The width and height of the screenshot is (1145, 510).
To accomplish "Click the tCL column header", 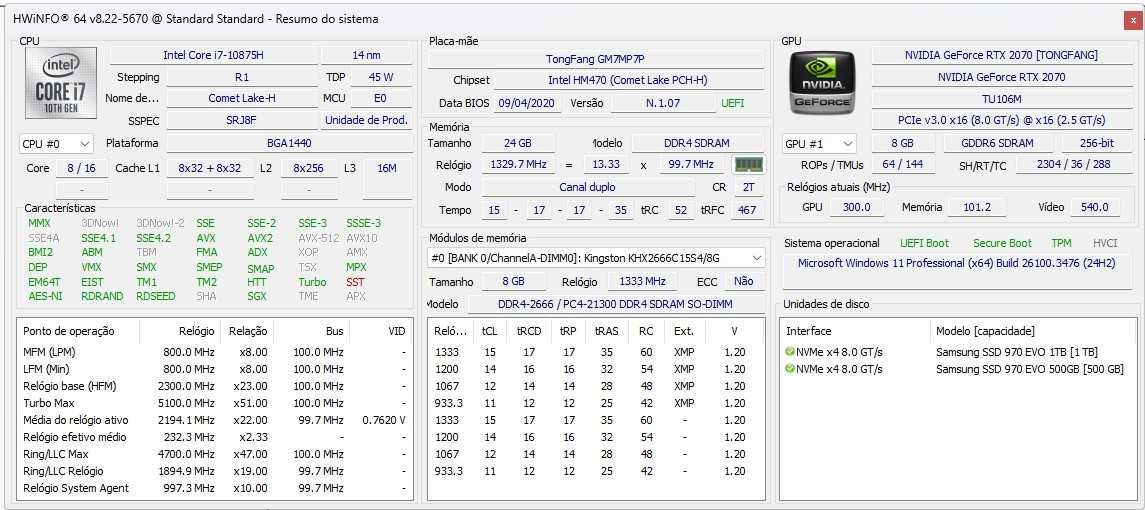I will coord(489,332).
